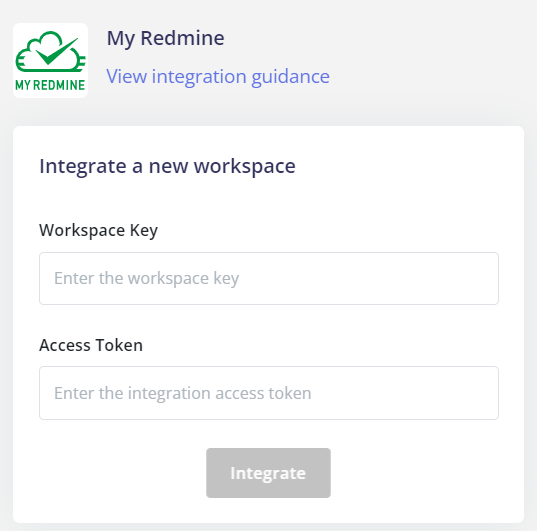537x531 pixels.
Task: Click the word guidance in the link
Action: pos(290,77)
